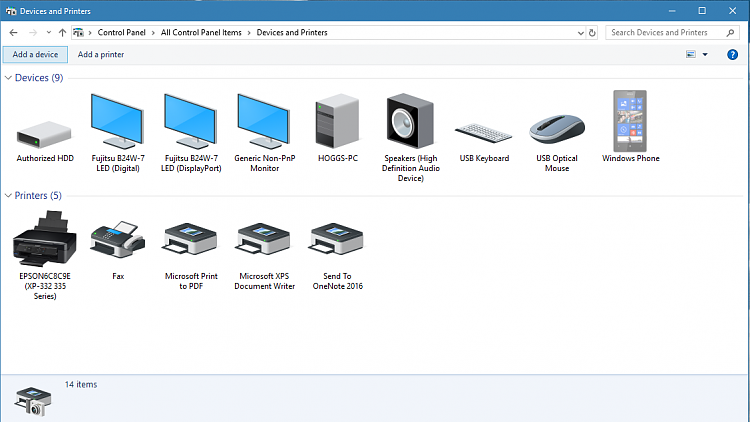Collapse the Printers (5) group
Image resolution: width=750 pixels, height=422 pixels.
point(8,195)
